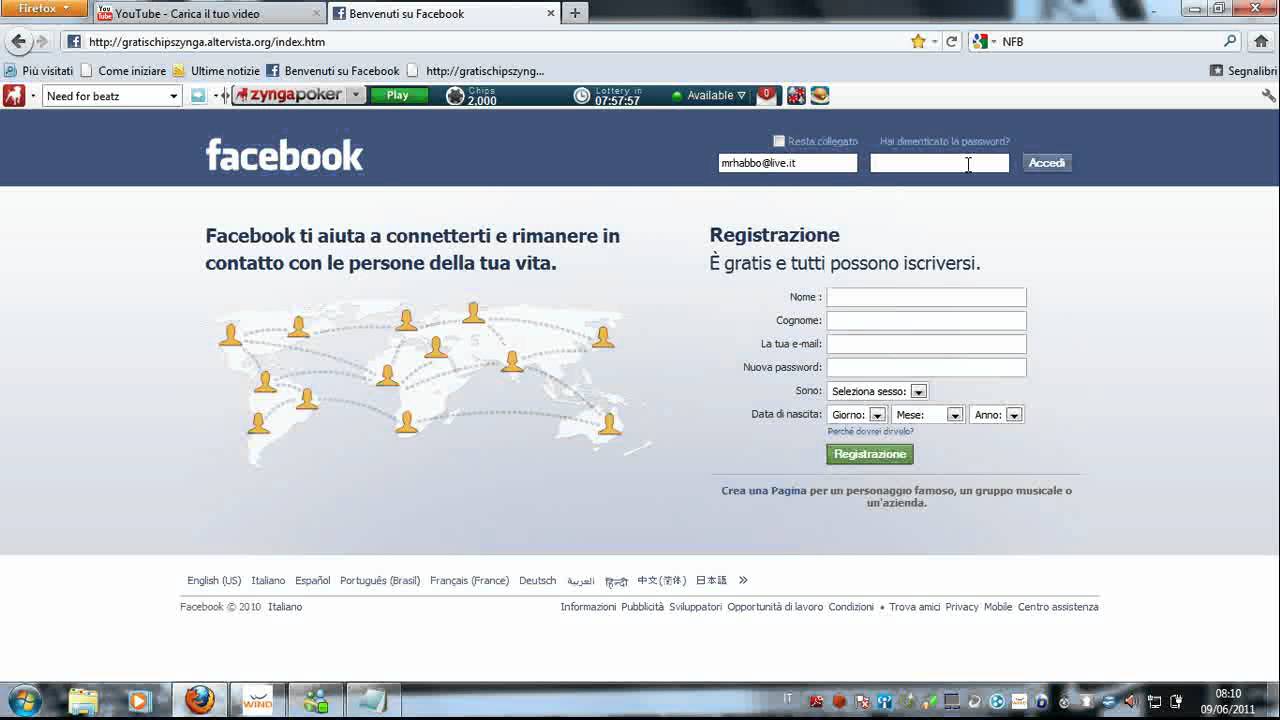The width and height of the screenshot is (1280, 720).
Task: Click the Facebook logo in header
Action: [x=284, y=156]
